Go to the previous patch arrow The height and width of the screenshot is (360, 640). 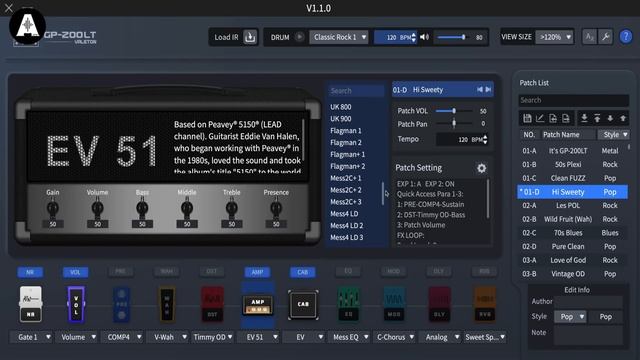tap(480, 89)
